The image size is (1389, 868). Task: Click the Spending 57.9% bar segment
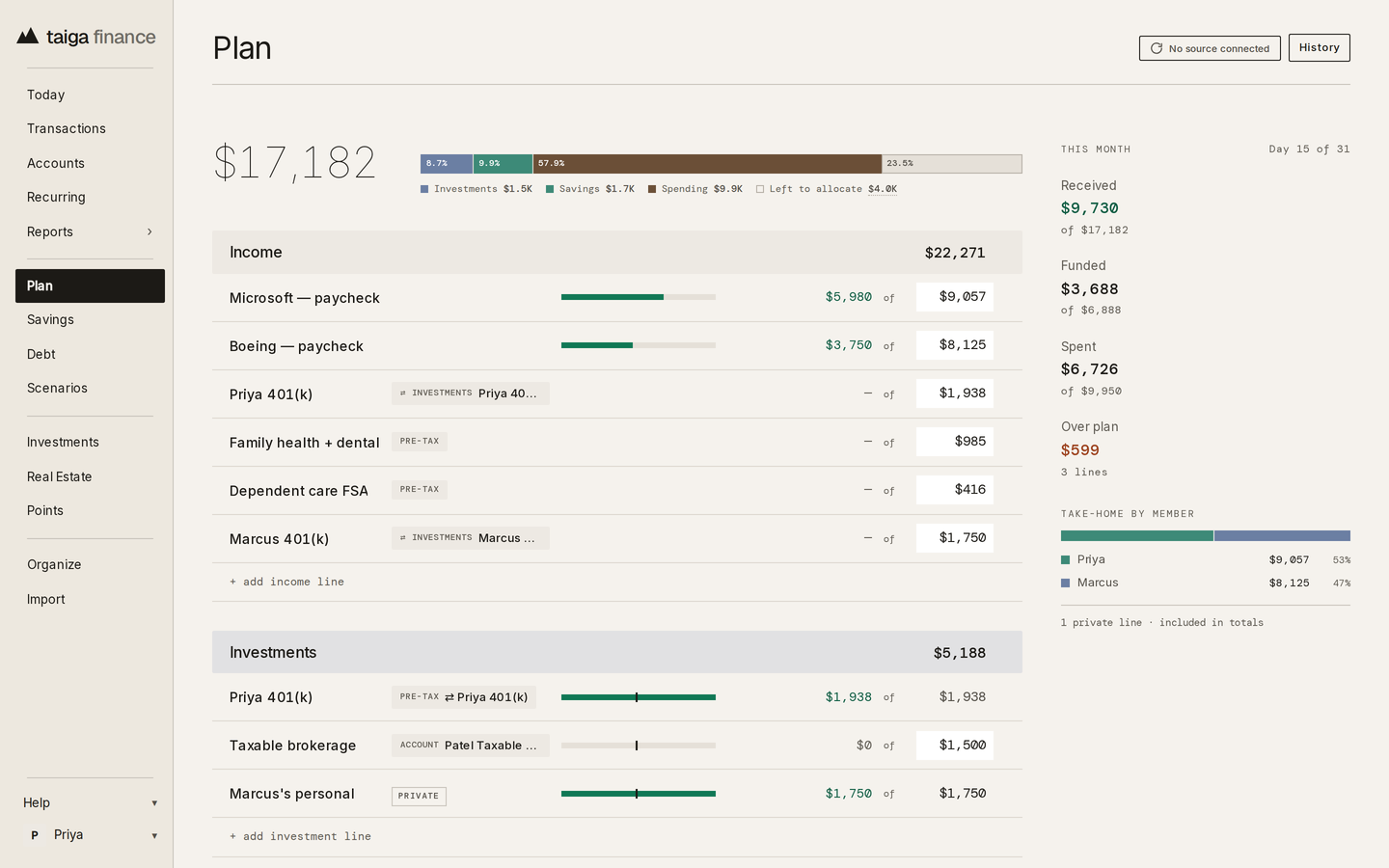coord(707,164)
